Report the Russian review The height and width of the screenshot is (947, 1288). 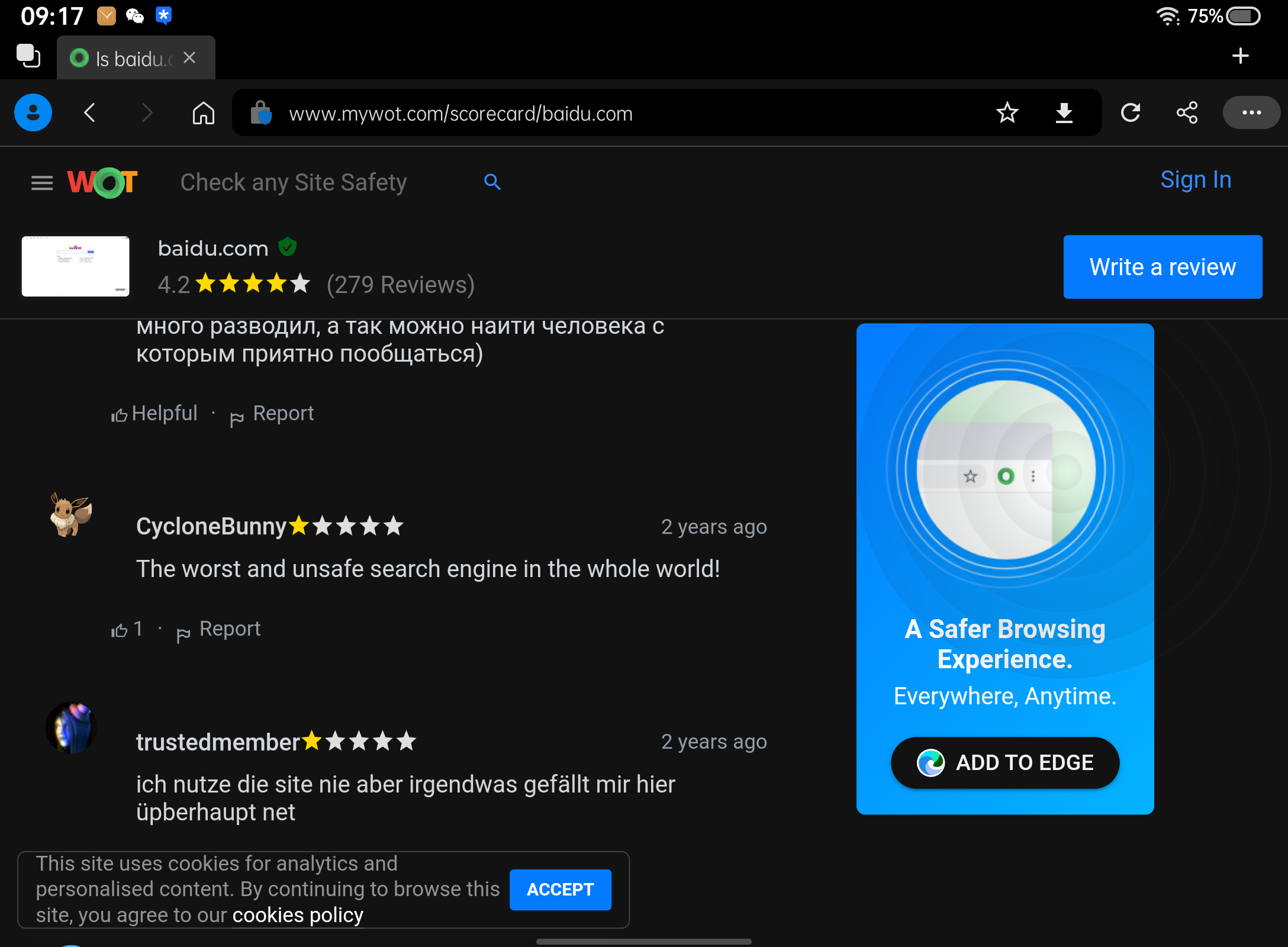point(272,414)
